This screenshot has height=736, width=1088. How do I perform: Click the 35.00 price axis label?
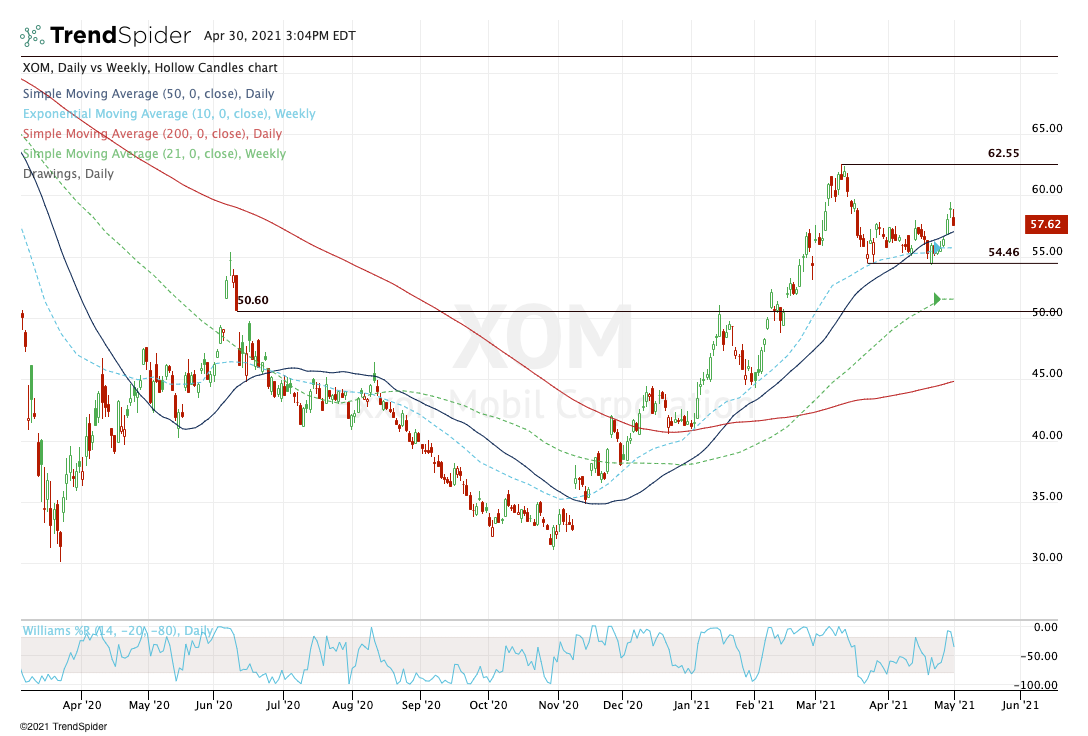point(1047,496)
